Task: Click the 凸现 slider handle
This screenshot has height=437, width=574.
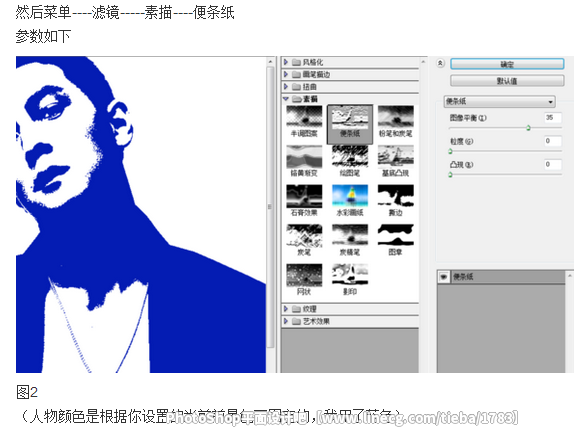Action: point(450,175)
